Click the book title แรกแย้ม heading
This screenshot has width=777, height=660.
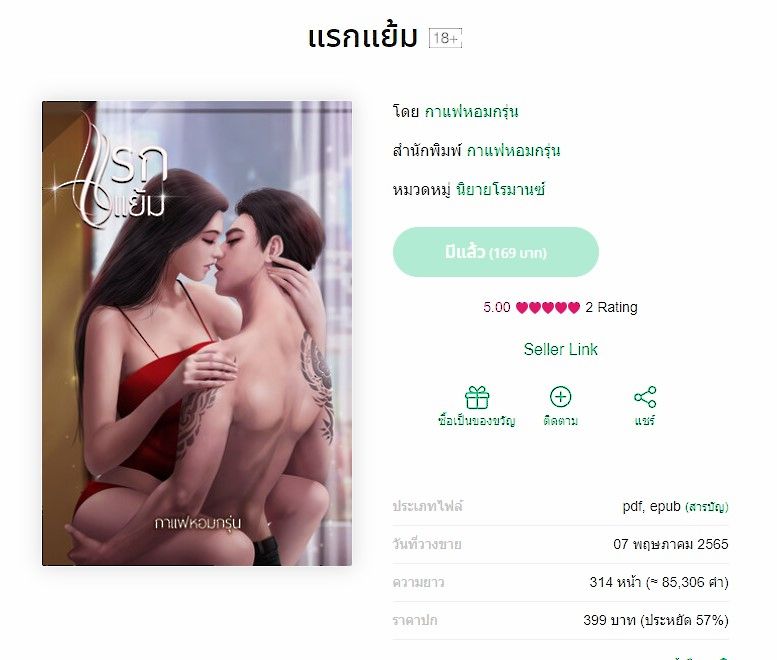363,37
